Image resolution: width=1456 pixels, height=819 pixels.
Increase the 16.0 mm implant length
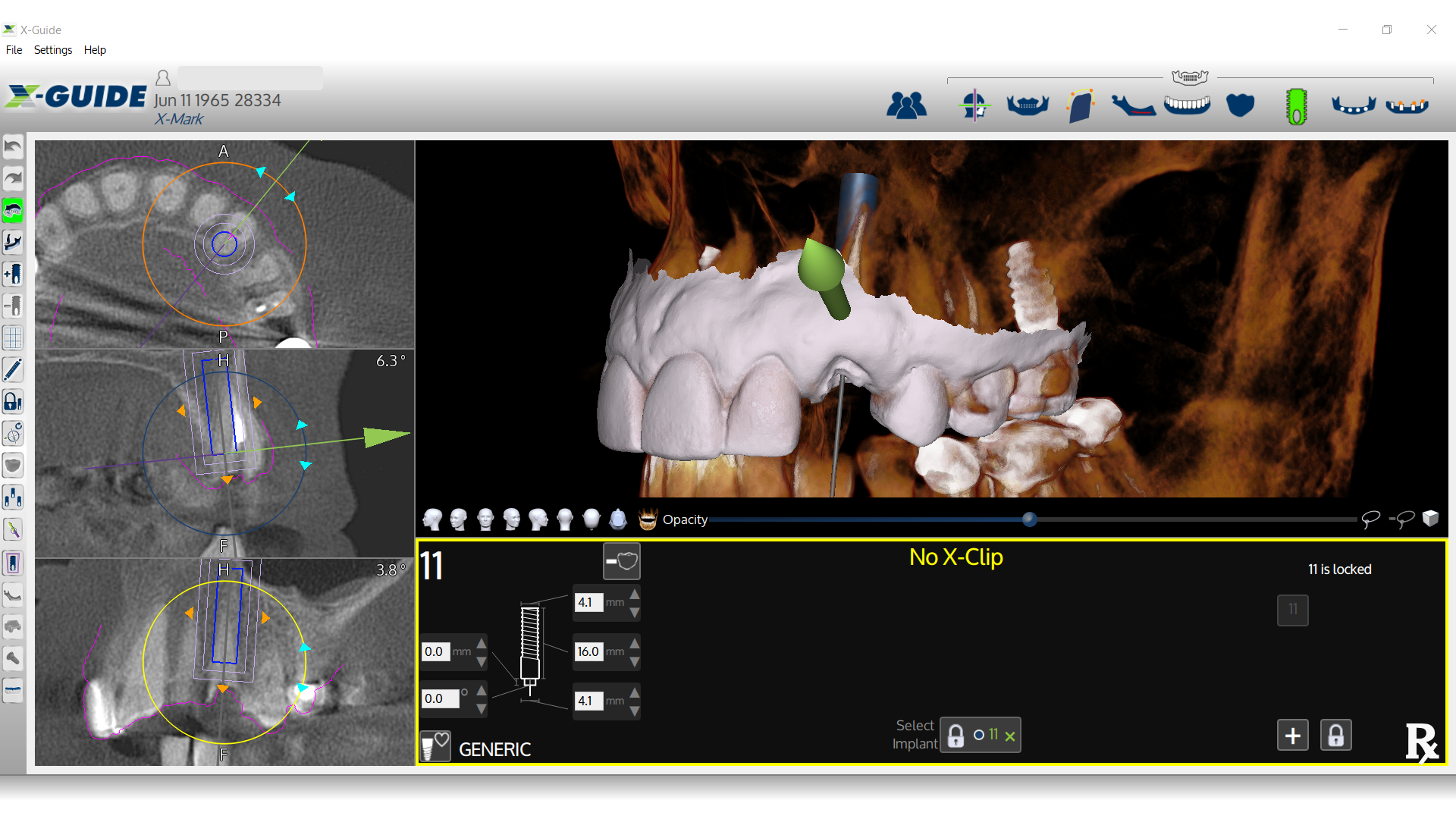(635, 644)
